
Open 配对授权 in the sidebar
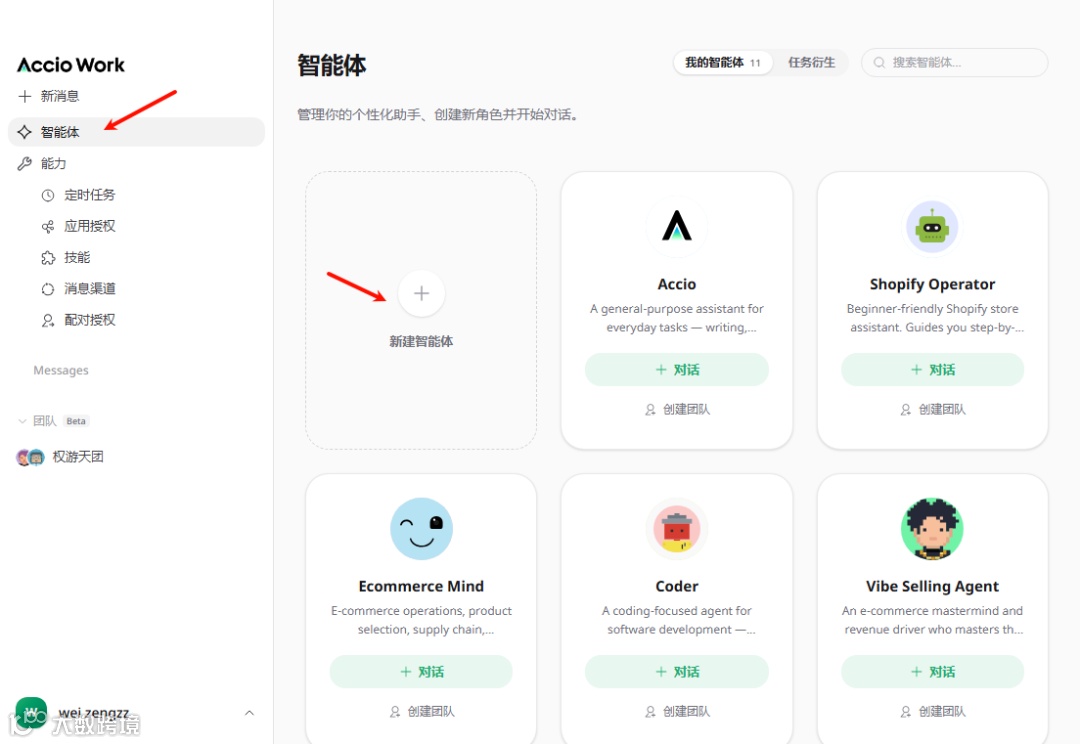(x=90, y=320)
